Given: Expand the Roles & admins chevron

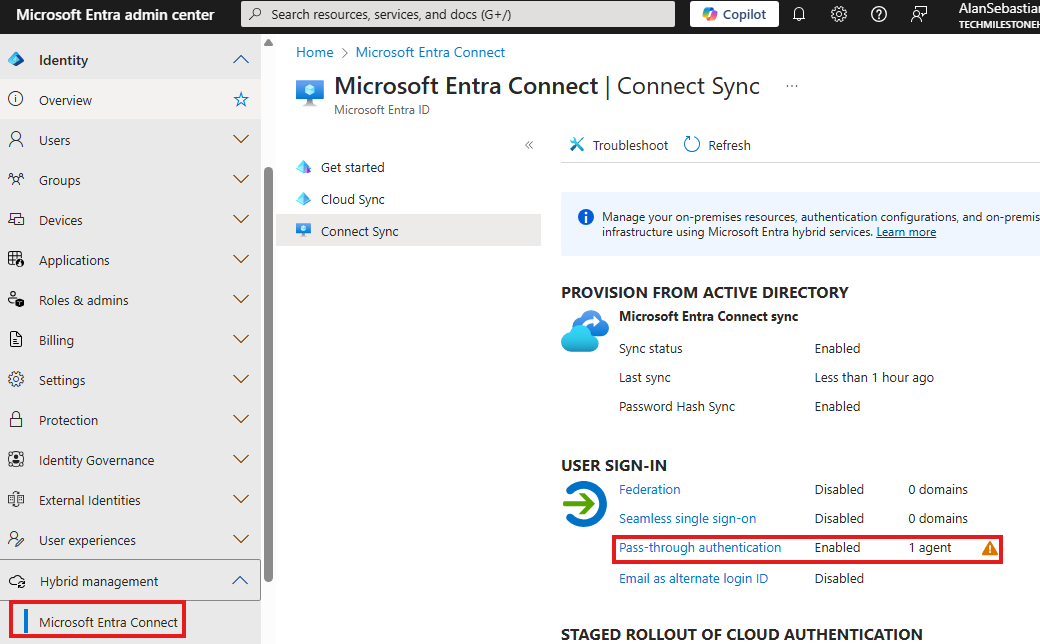Looking at the screenshot, I should [241, 299].
